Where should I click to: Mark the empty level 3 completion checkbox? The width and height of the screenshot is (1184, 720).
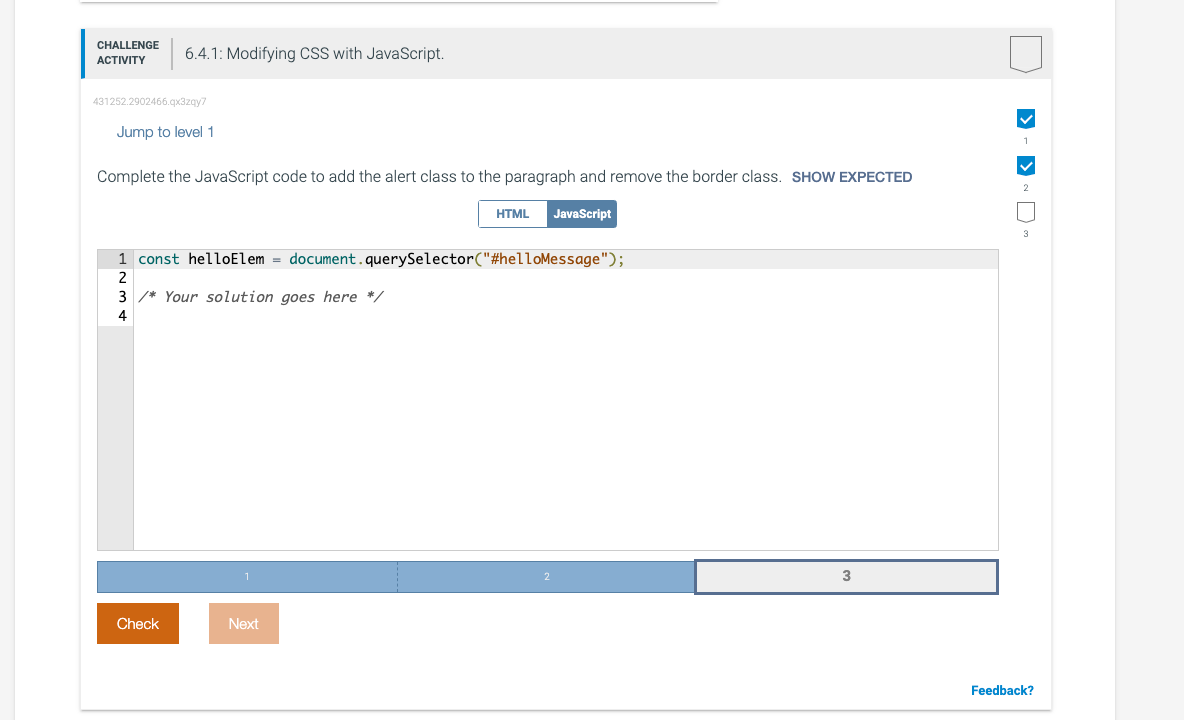tap(1025, 212)
